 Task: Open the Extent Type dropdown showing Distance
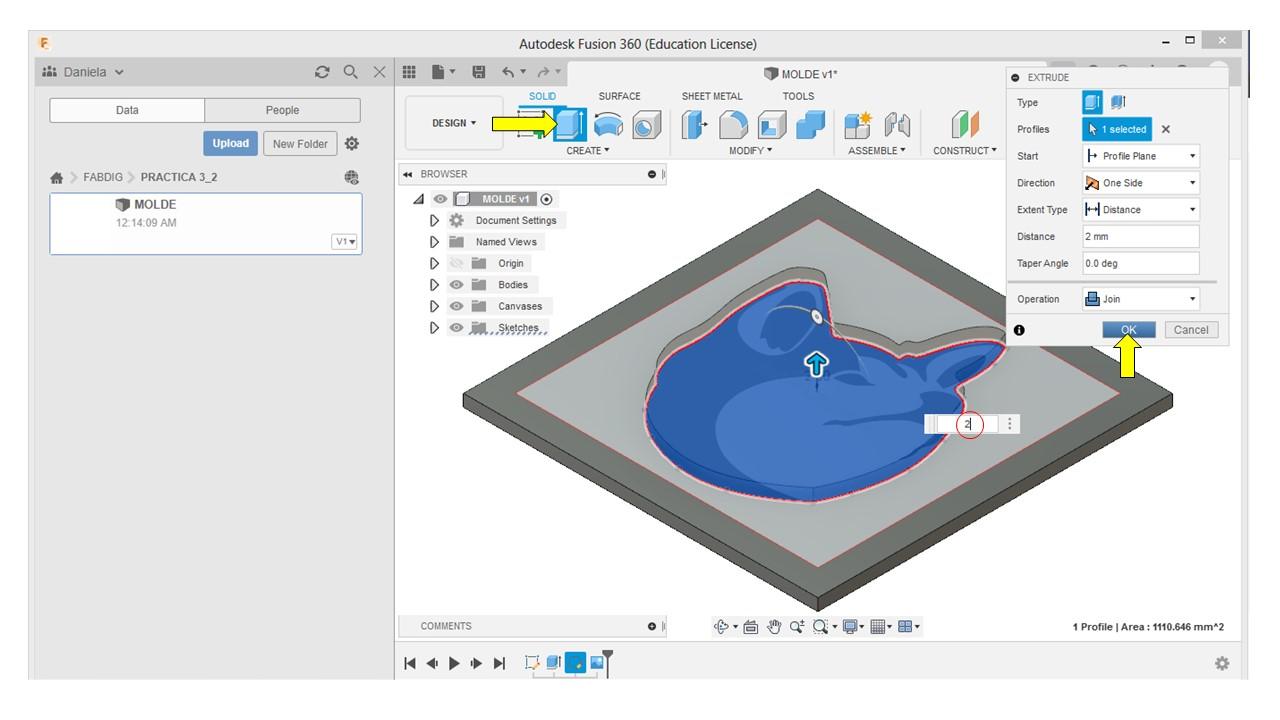(1141, 210)
